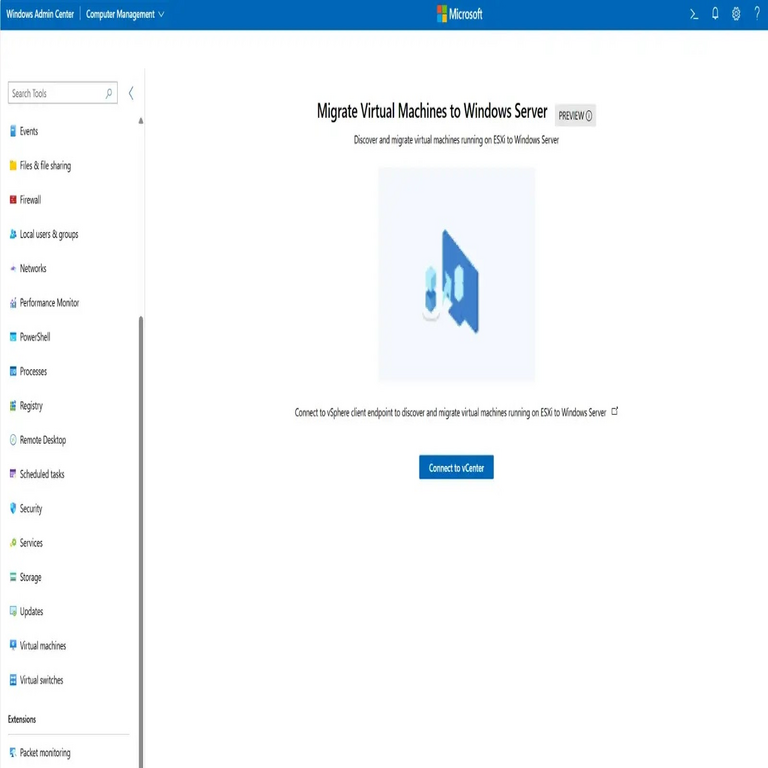Screen dimensions: 768x768
Task: Select Storage in the tools menu
Action: (30, 577)
